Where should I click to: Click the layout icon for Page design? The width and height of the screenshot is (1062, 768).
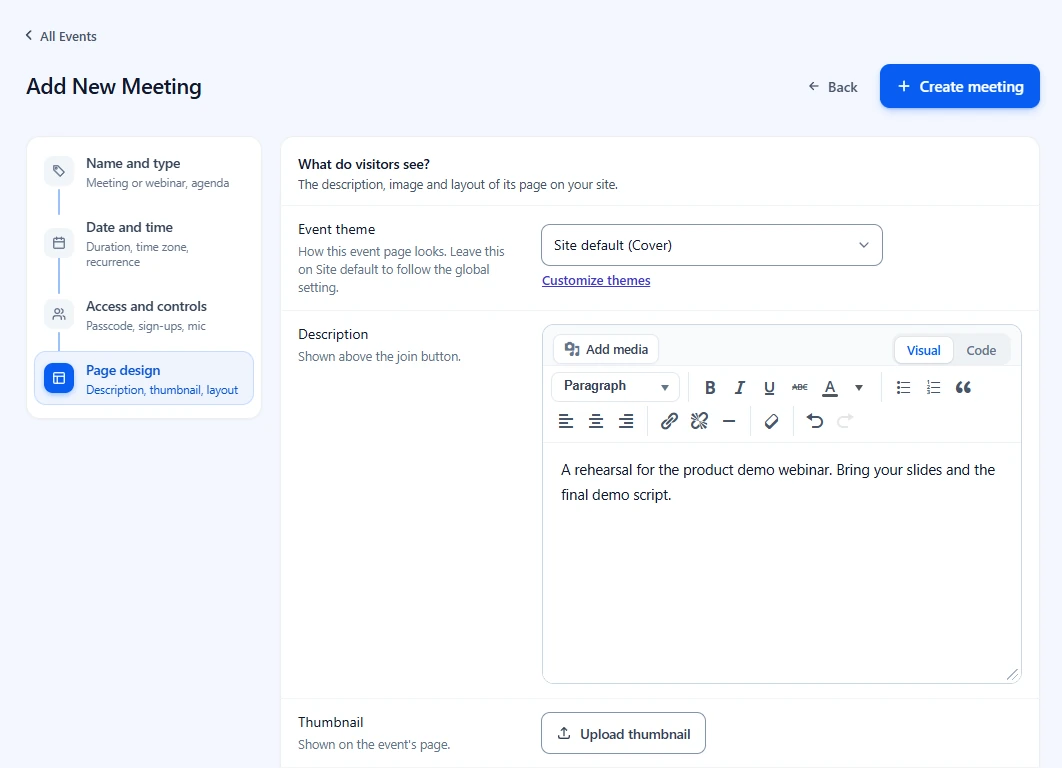[x=59, y=378]
